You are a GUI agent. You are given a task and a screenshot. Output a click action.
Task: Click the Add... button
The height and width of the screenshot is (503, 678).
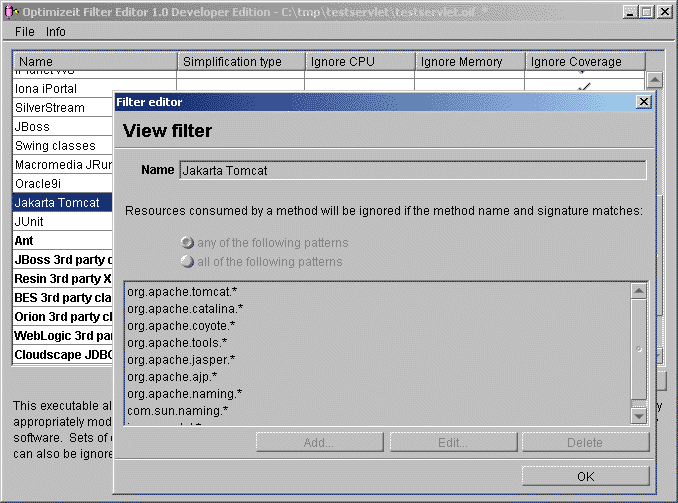[x=320, y=443]
